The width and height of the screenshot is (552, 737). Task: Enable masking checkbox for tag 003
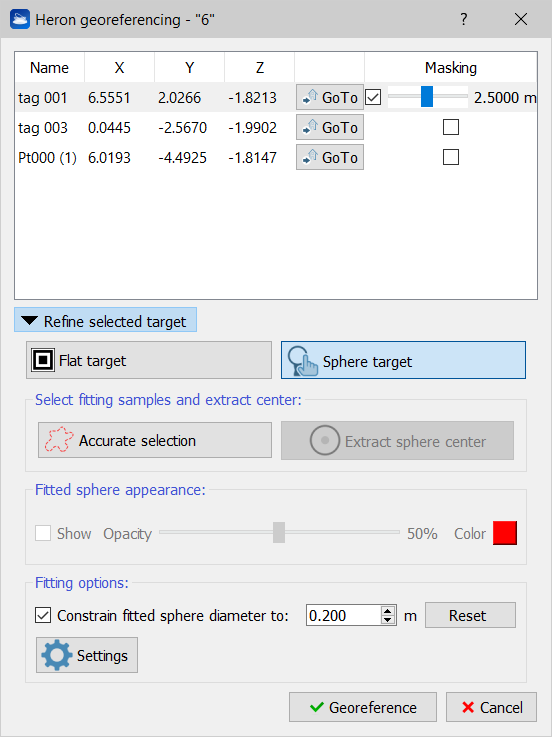(x=451, y=127)
